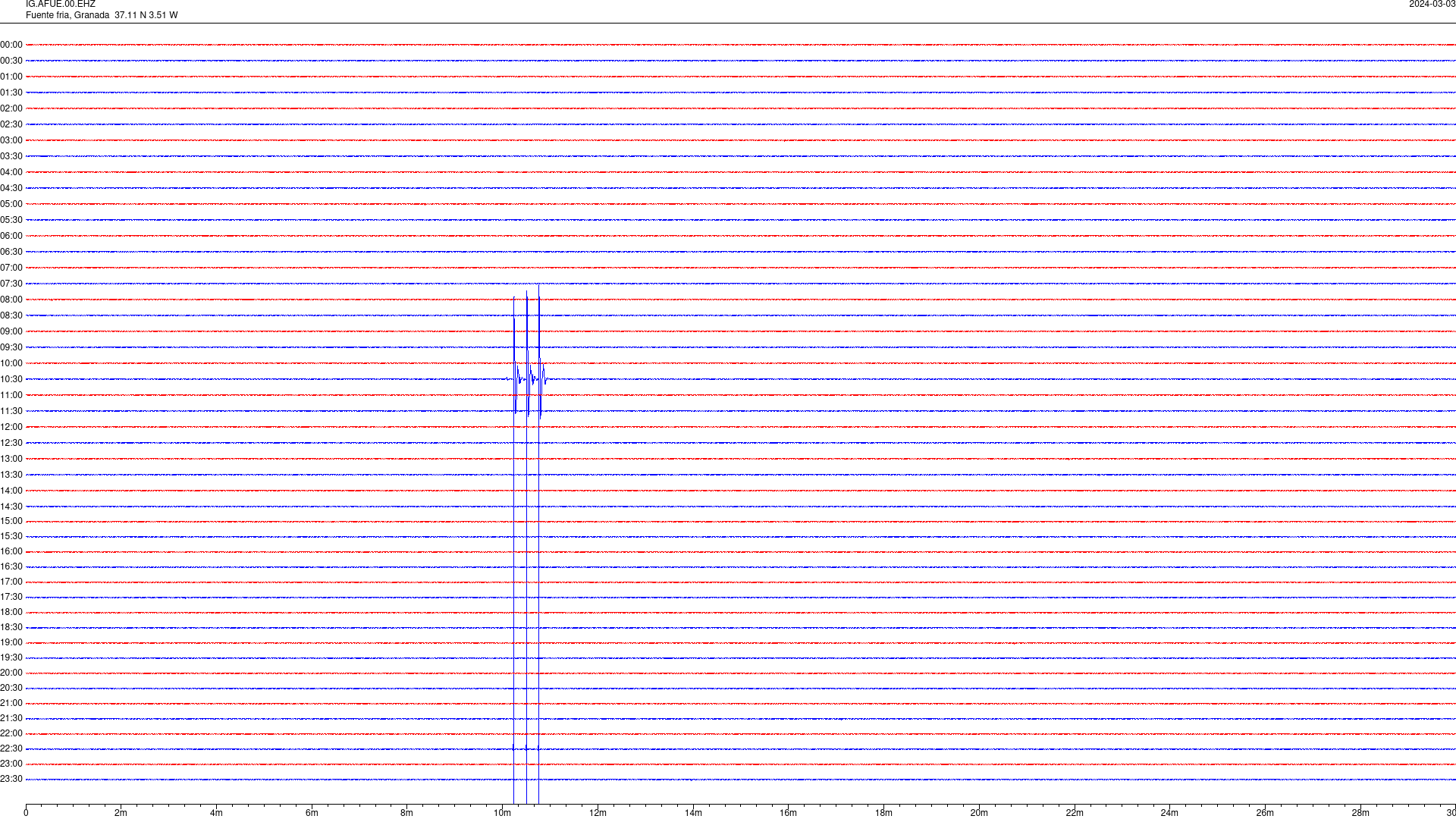Select the 06:00 time row label

11,236
